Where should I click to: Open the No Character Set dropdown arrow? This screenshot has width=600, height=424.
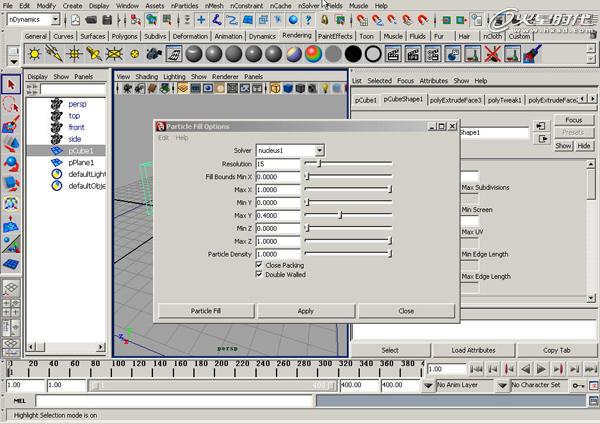pyautogui.click(x=503, y=385)
